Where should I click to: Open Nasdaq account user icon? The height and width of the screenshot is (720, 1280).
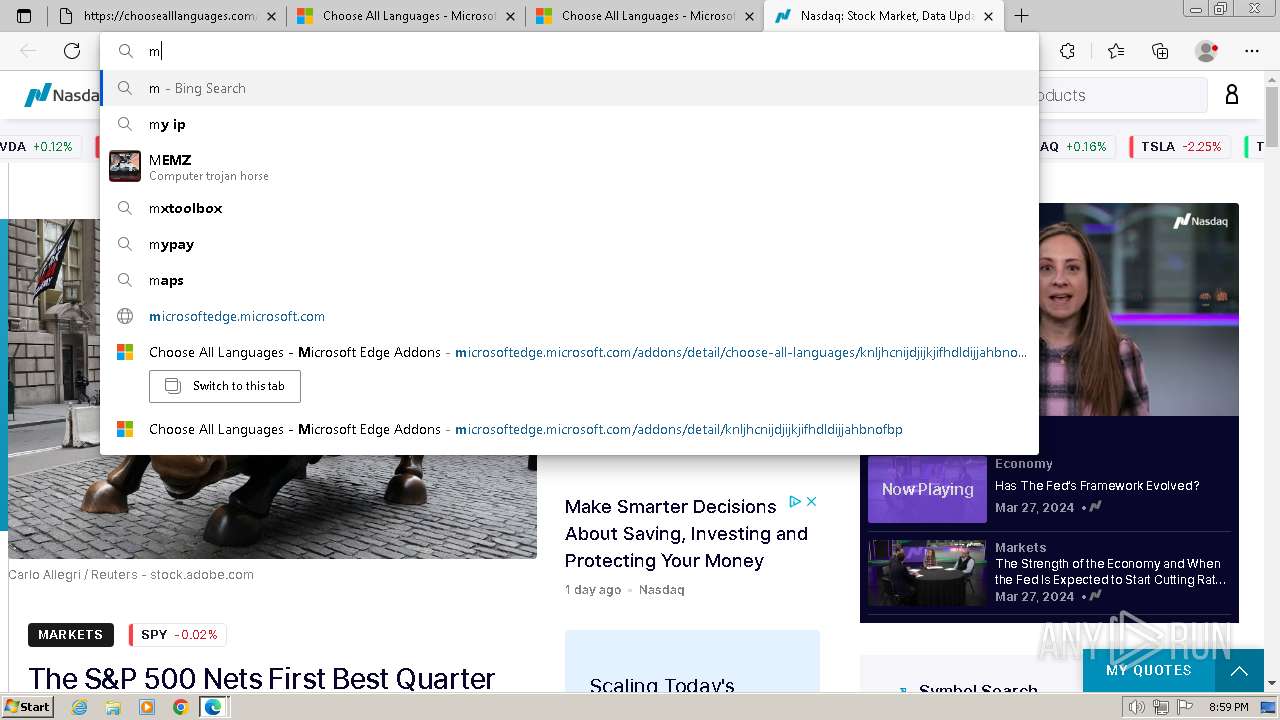click(x=1232, y=95)
